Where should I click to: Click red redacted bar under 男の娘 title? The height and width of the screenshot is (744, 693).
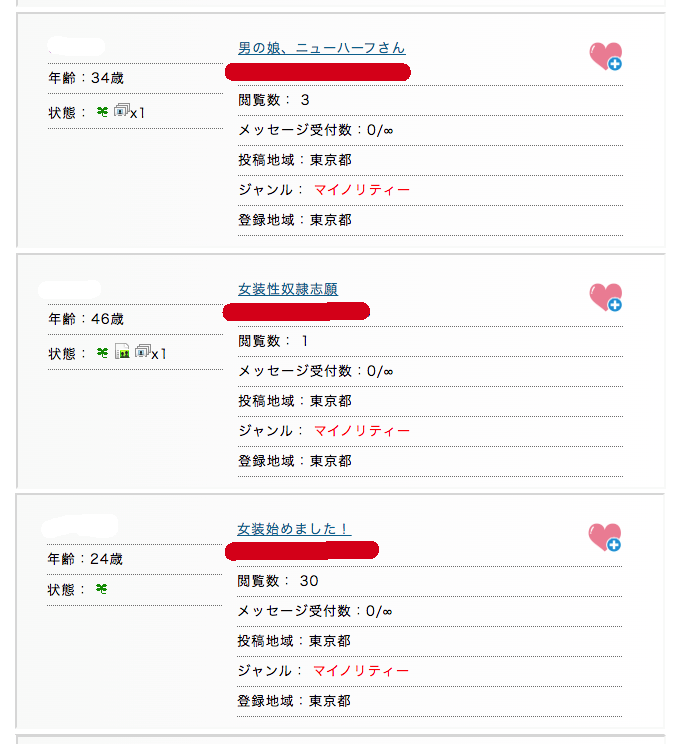pos(318,72)
